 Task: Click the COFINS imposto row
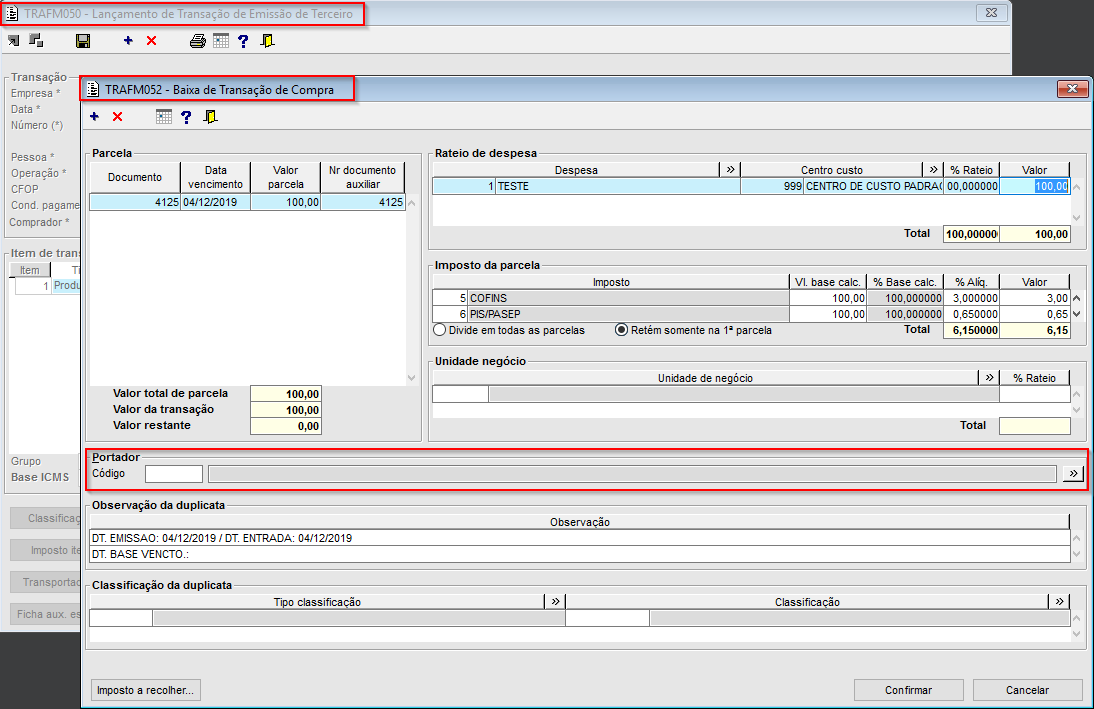[629, 298]
